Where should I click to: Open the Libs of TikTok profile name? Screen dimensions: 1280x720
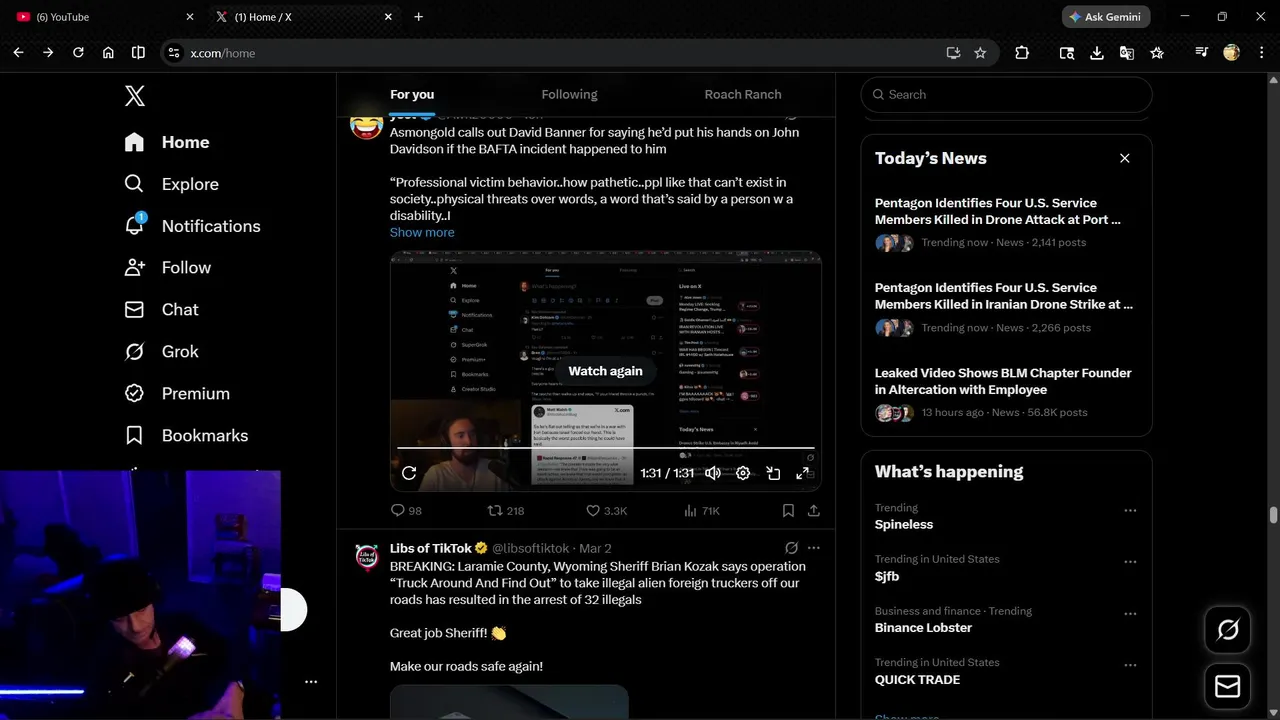pyautogui.click(x=431, y=548)
